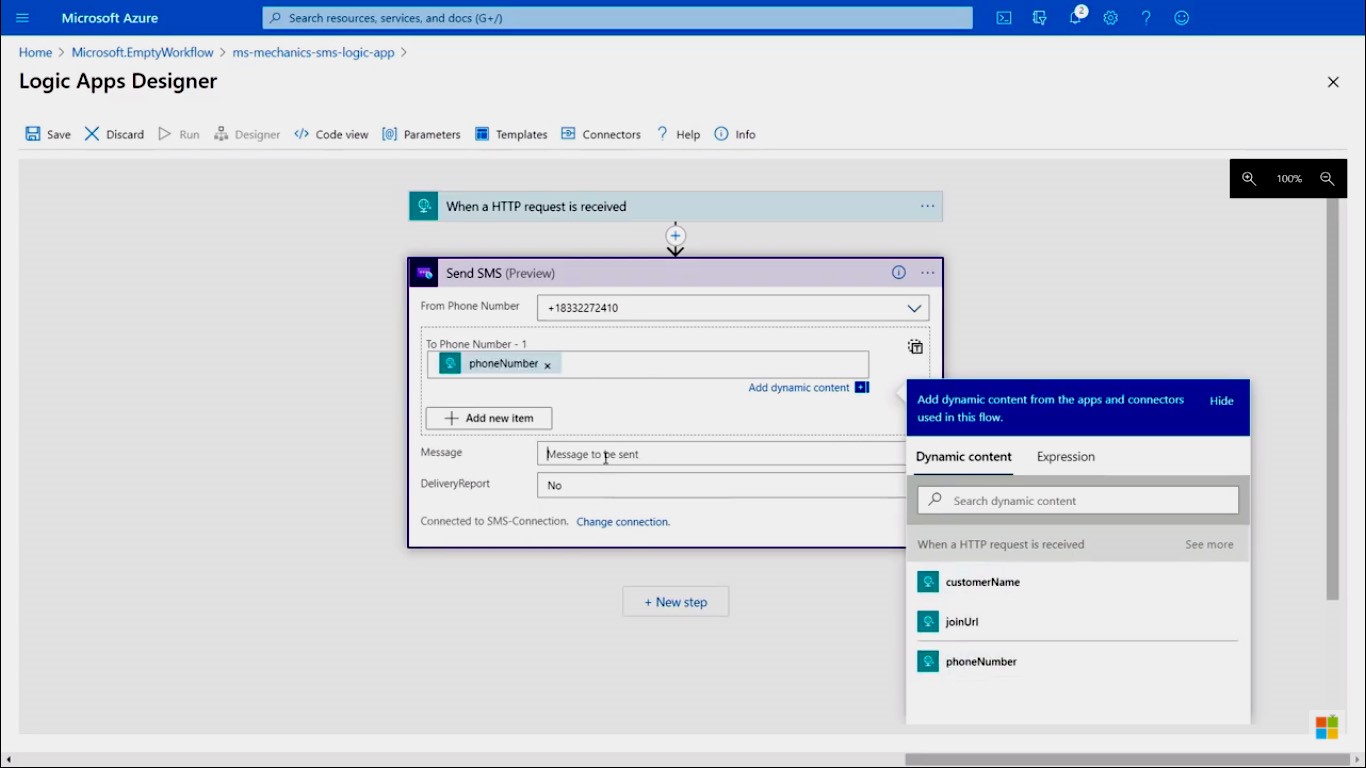The image size is (1366, 768).
Task: Discard changes in the designer
Action: (114, 134)
